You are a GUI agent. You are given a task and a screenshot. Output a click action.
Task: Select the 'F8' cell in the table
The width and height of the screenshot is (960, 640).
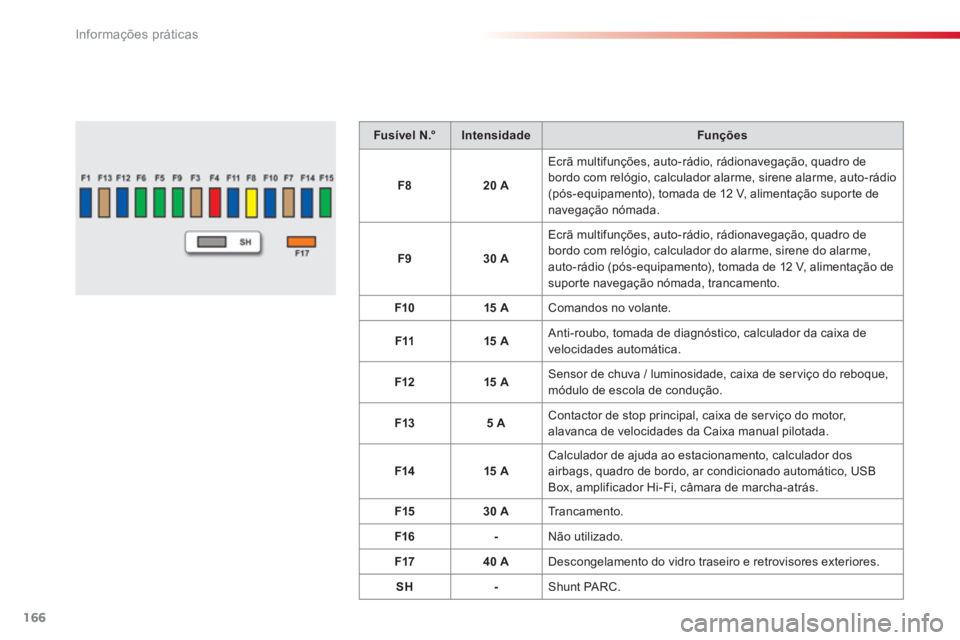tap(405, 186)
